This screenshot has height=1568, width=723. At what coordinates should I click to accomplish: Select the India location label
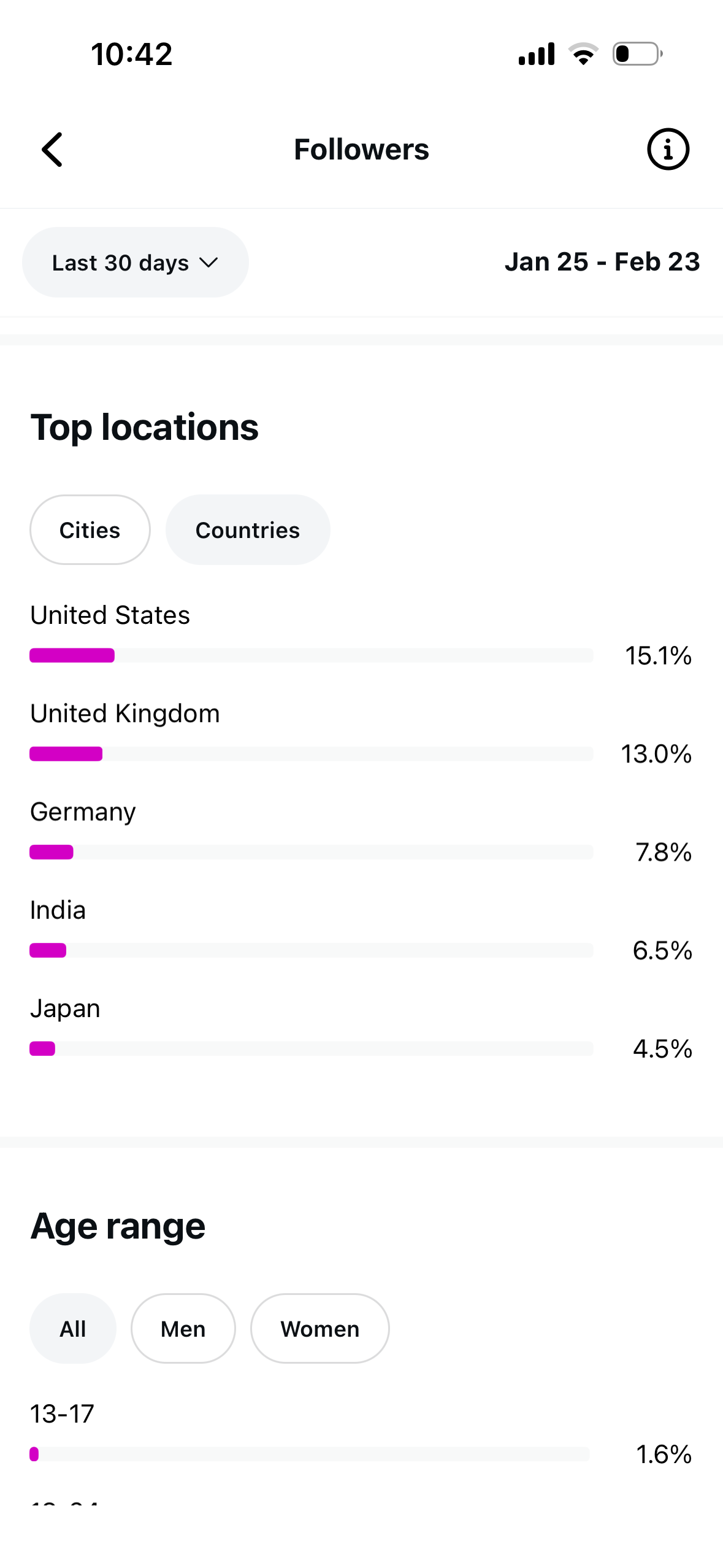click(58, 910)
